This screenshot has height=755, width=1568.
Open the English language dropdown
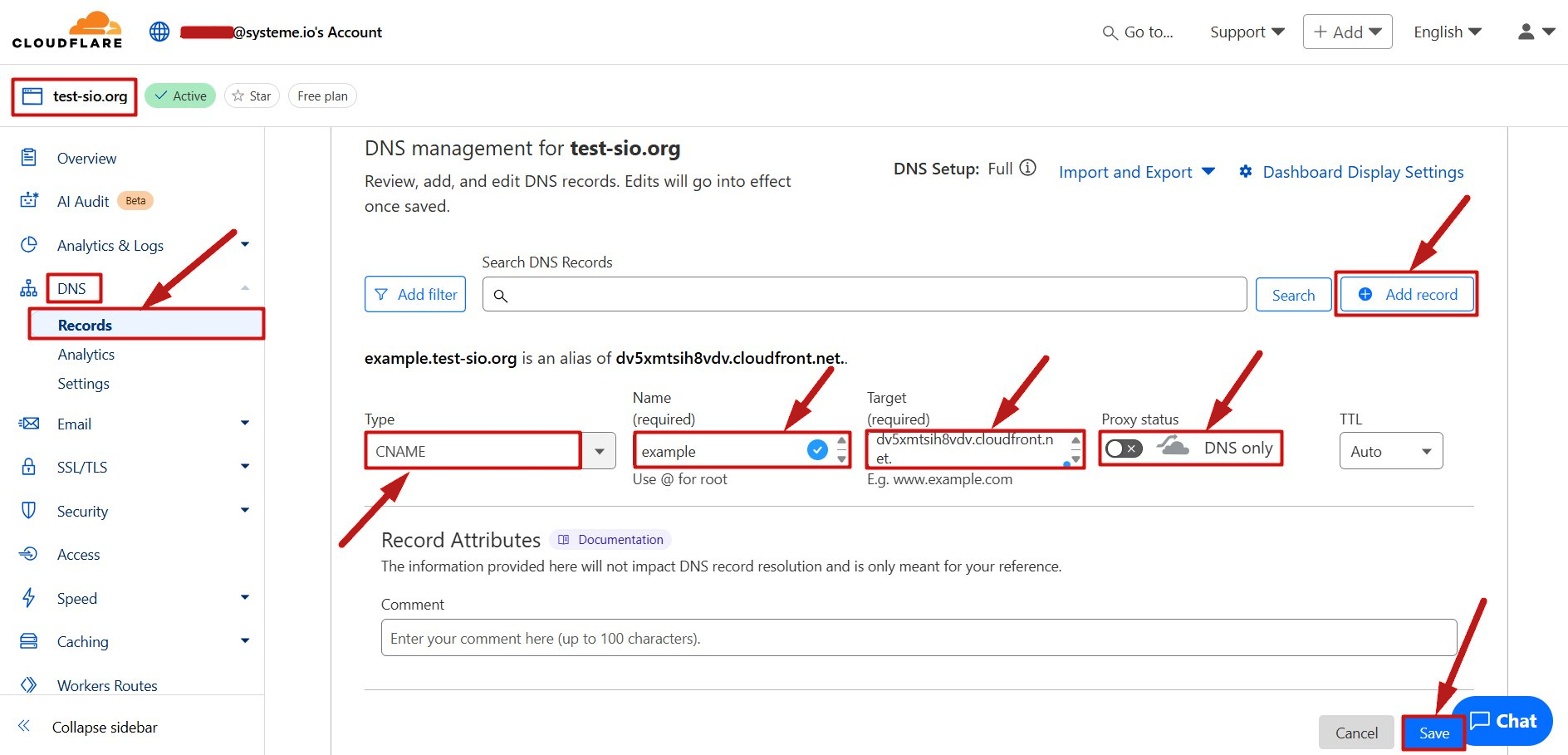(1448, 32)
